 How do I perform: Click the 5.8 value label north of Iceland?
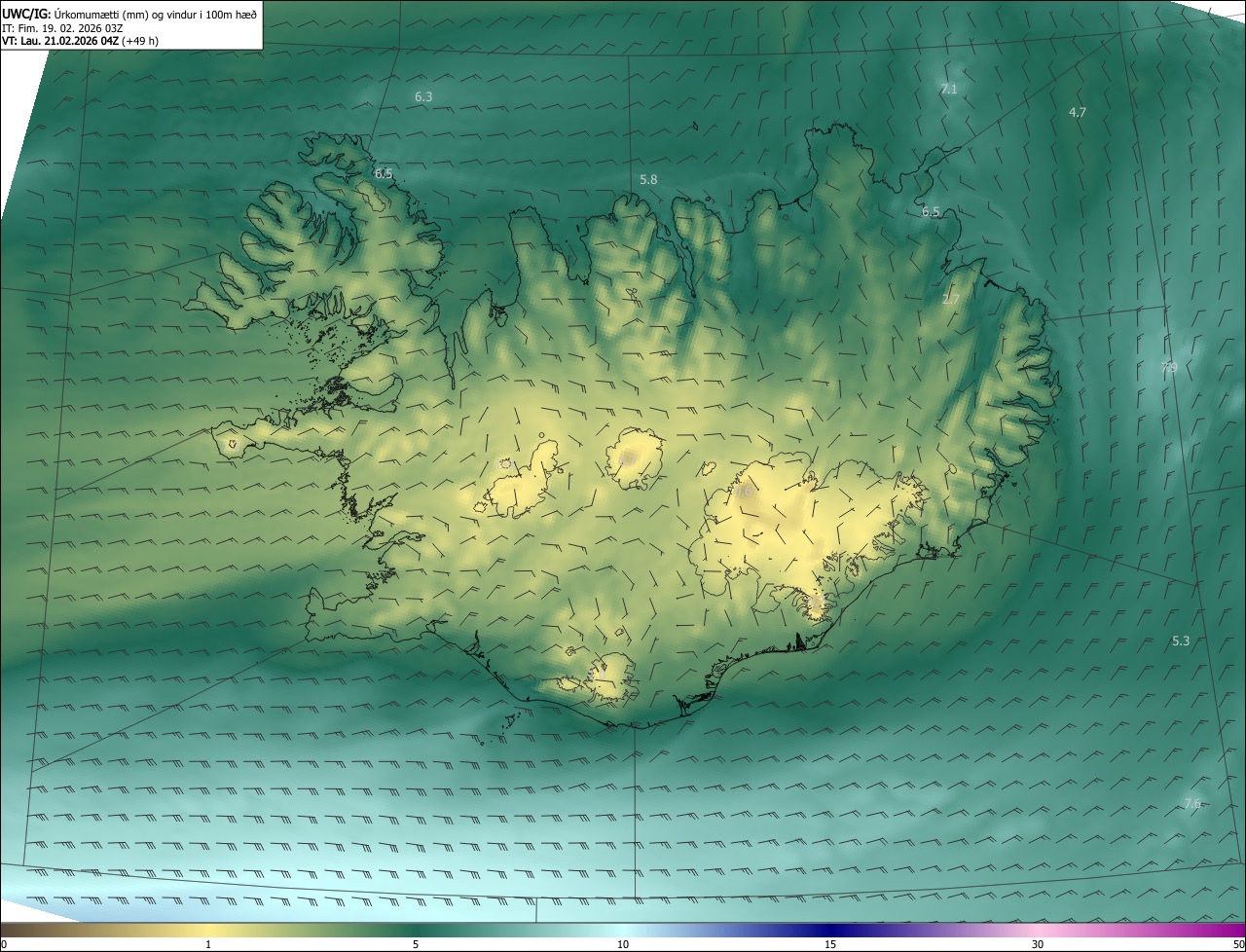[648, 179]
